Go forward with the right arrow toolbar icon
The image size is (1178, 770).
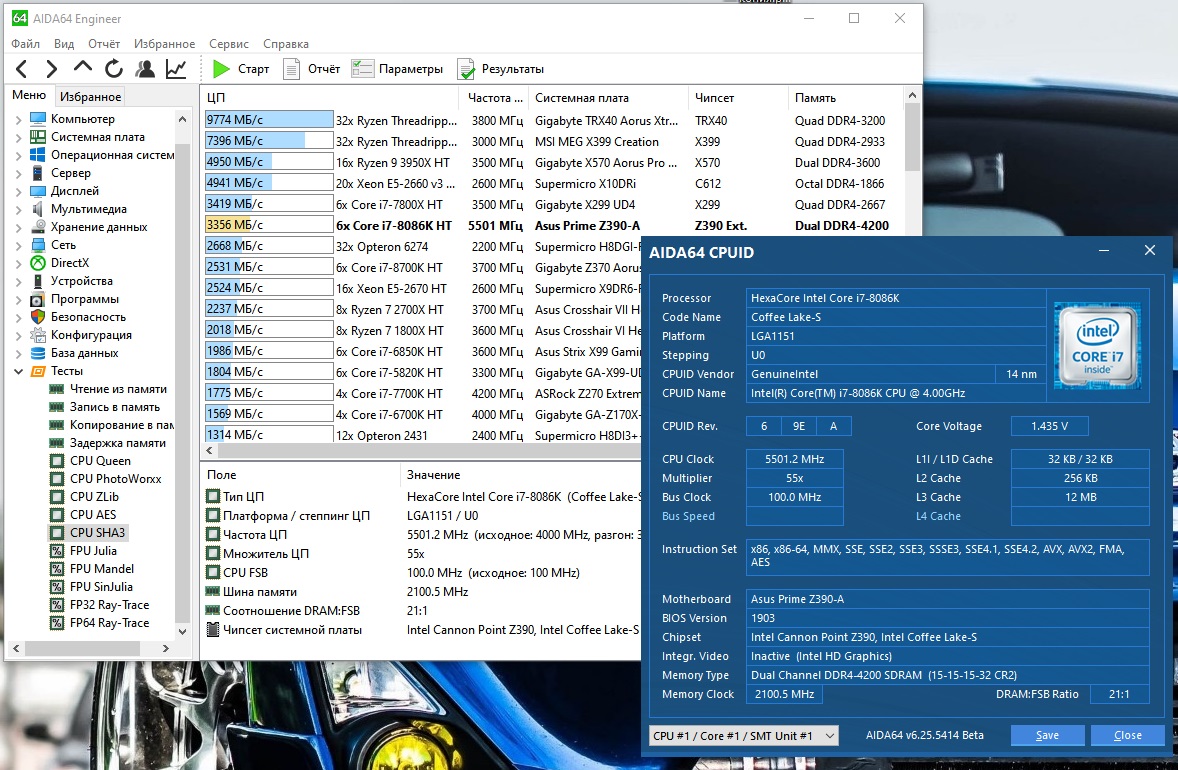(51, 69)
